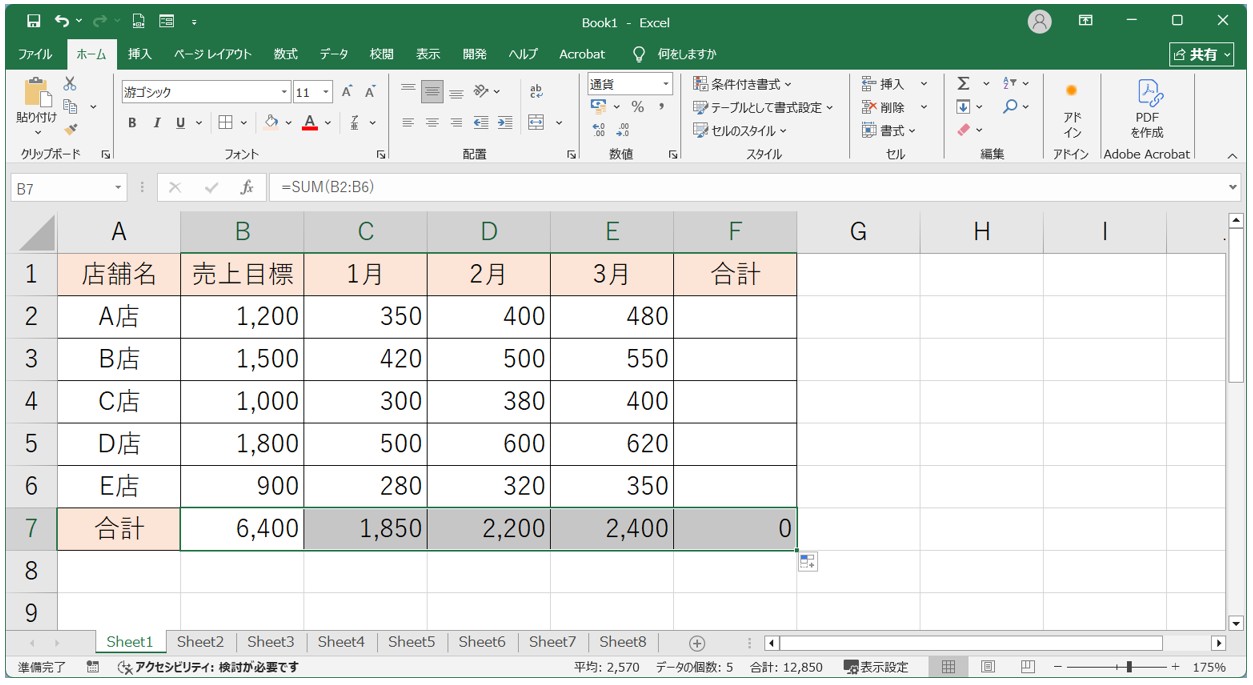Apply percent style to cells
Screen dimensions: 1253x685
click(x=637, y=107)
